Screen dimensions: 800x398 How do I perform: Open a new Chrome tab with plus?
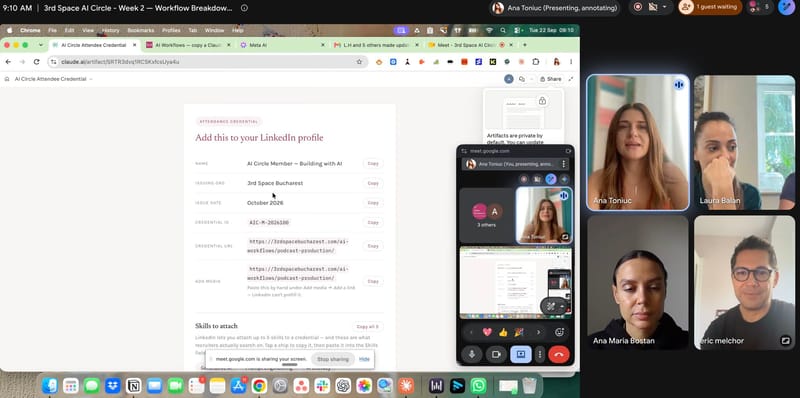[x=524, y=45]
